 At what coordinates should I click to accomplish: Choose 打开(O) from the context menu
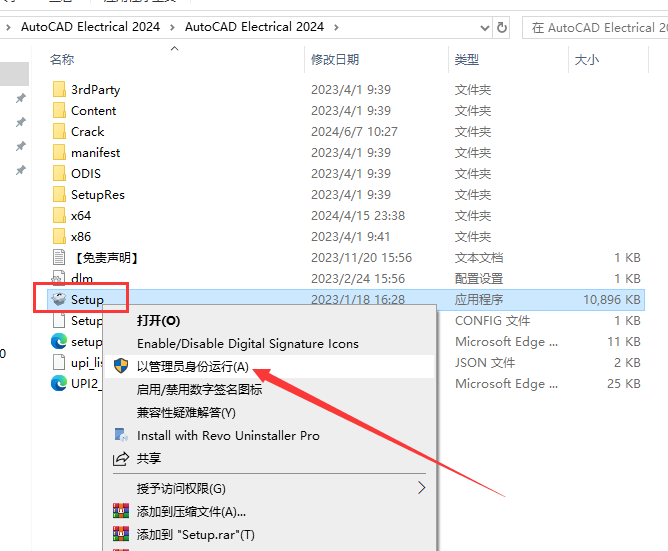pyautogui.click(x=158, y=321)
